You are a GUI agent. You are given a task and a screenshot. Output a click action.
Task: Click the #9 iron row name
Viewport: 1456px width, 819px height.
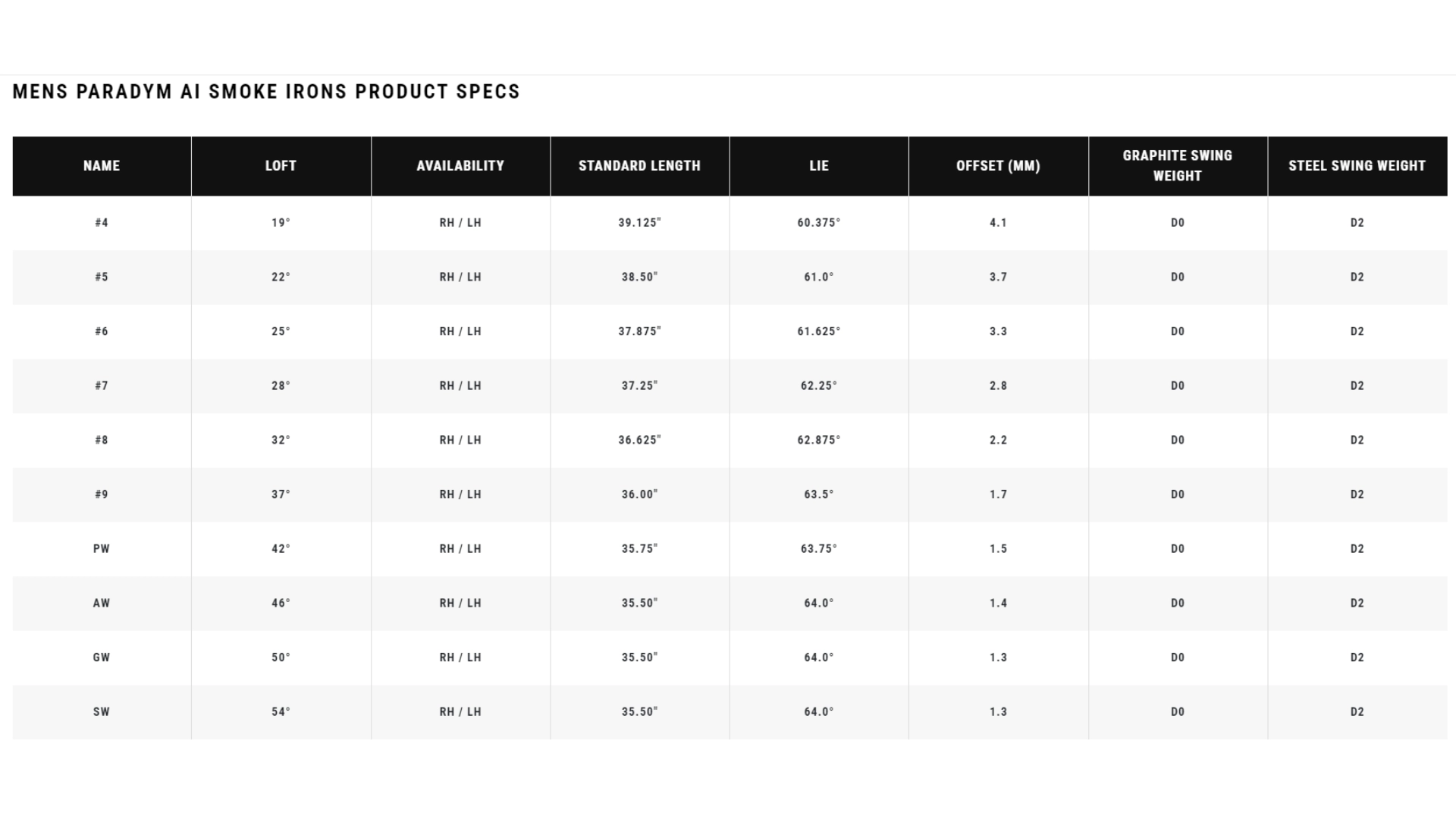[102, 494]
